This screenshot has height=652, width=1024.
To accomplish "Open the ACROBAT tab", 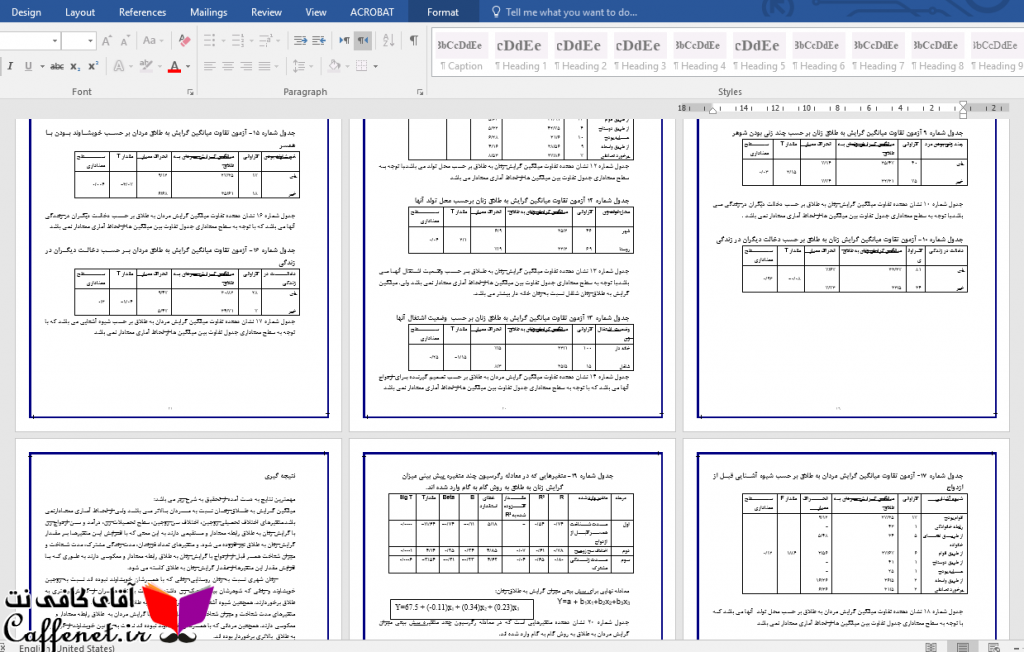I will click(372, 12).
